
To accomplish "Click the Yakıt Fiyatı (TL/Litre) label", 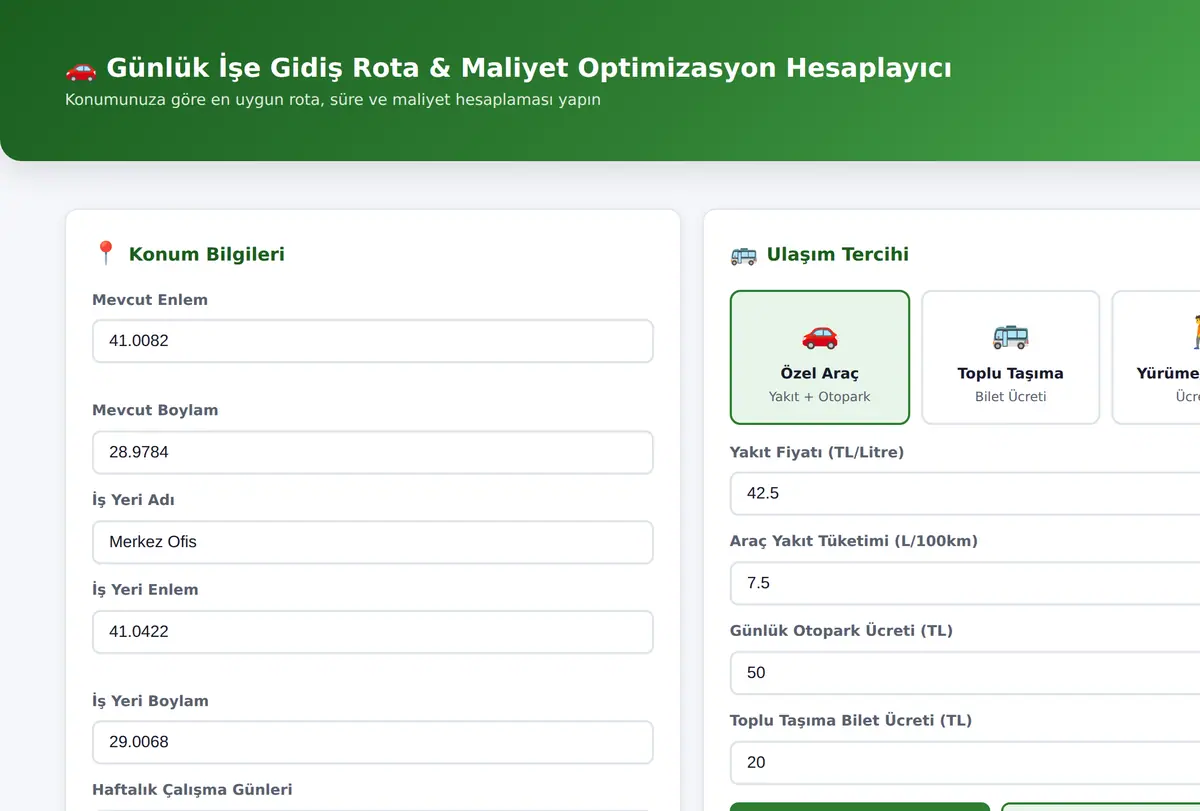I will click(x=817, y=452).
